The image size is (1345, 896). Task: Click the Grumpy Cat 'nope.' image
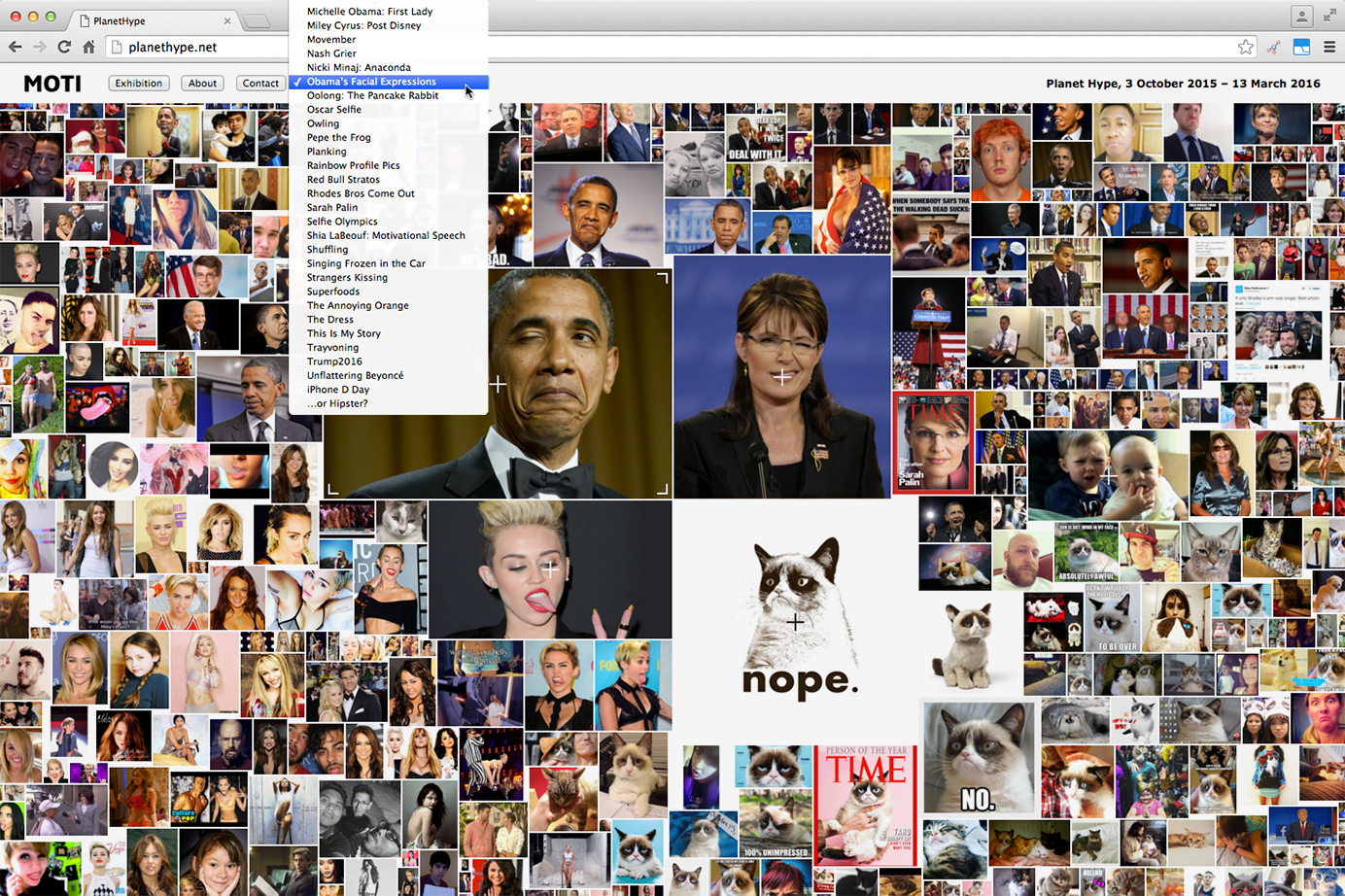796,618
